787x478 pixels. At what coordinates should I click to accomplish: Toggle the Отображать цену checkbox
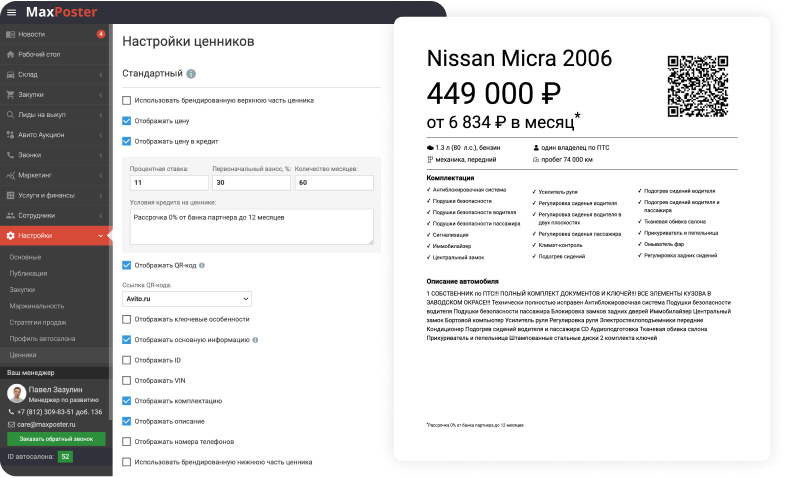tap(126, 121)
